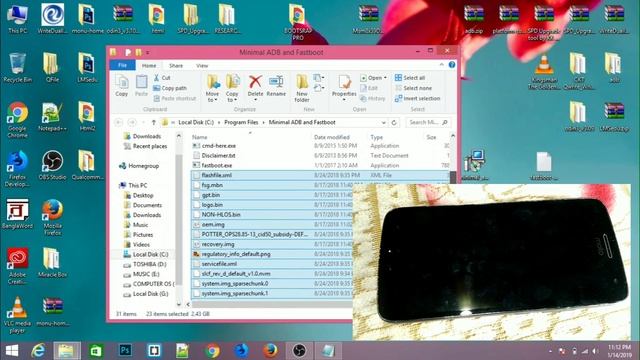Open VLC media player desktop shortcut
Screen dimensions: 640x360
coord(18,315)
